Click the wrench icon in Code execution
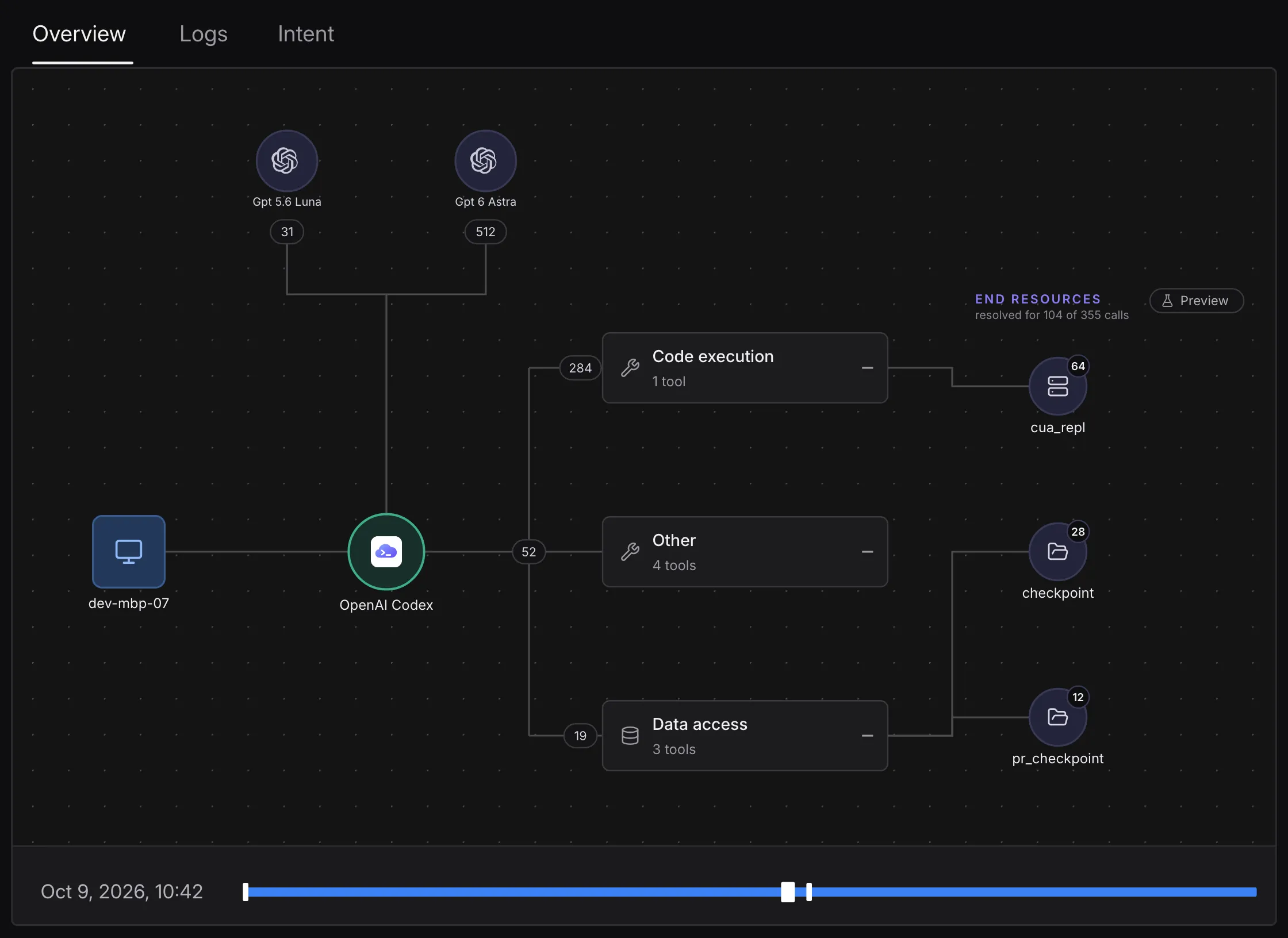The width and height of the screenshot is (1288, 938). (x=630, y=368)
